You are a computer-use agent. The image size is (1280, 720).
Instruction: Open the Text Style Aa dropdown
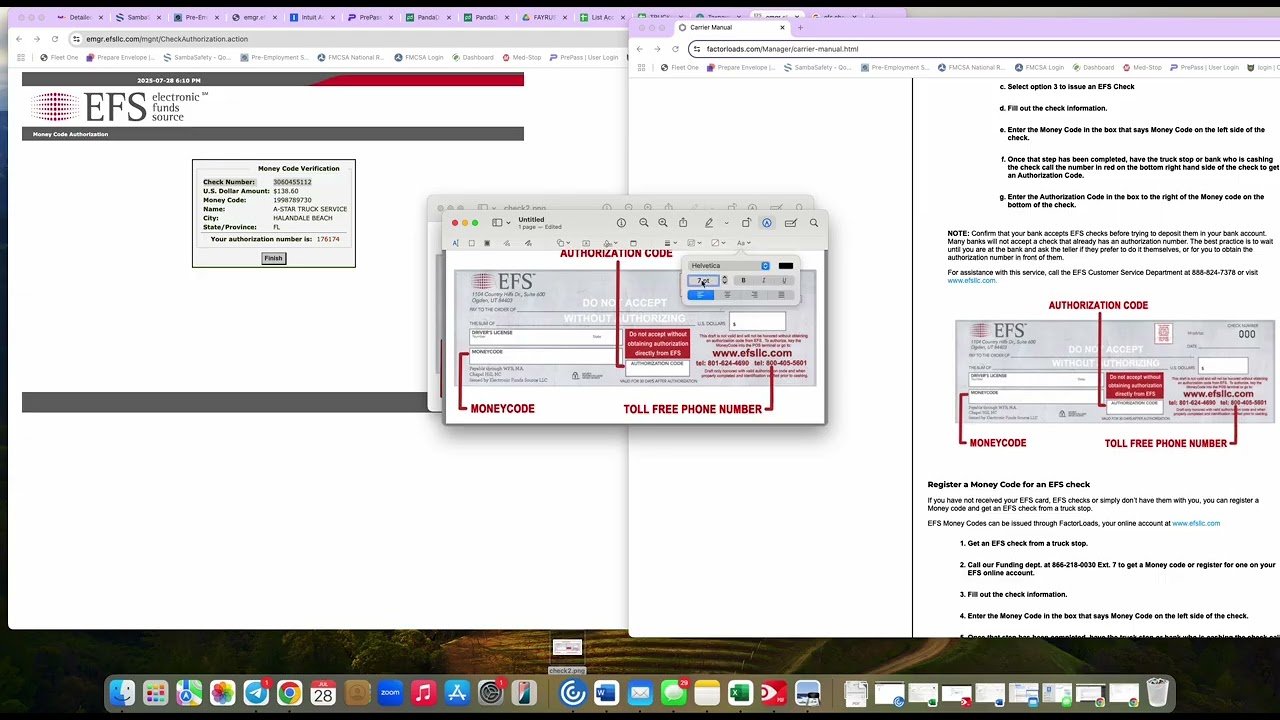(x=744, y=243)
